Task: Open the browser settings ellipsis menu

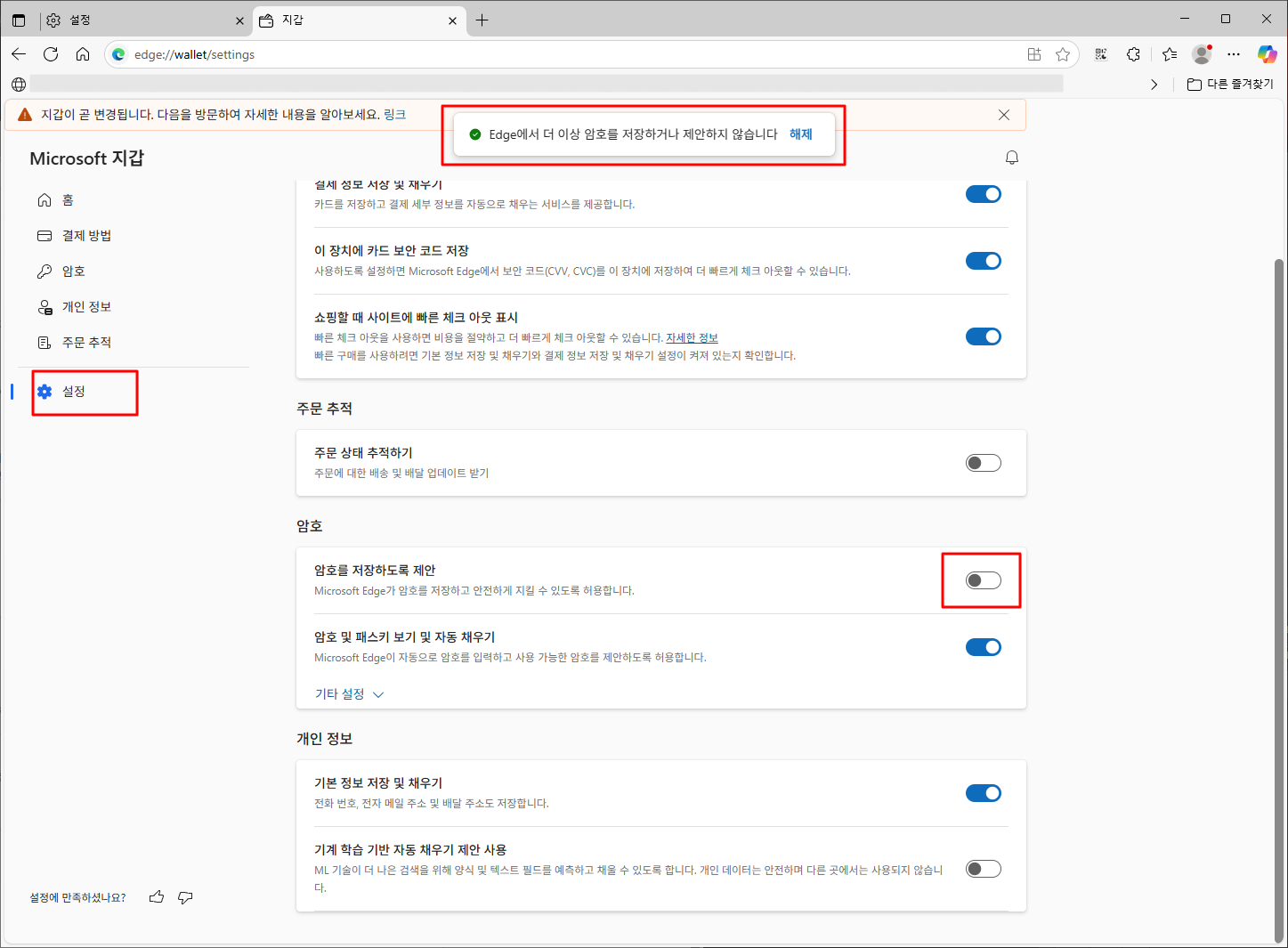Action: click(1234, 54)
